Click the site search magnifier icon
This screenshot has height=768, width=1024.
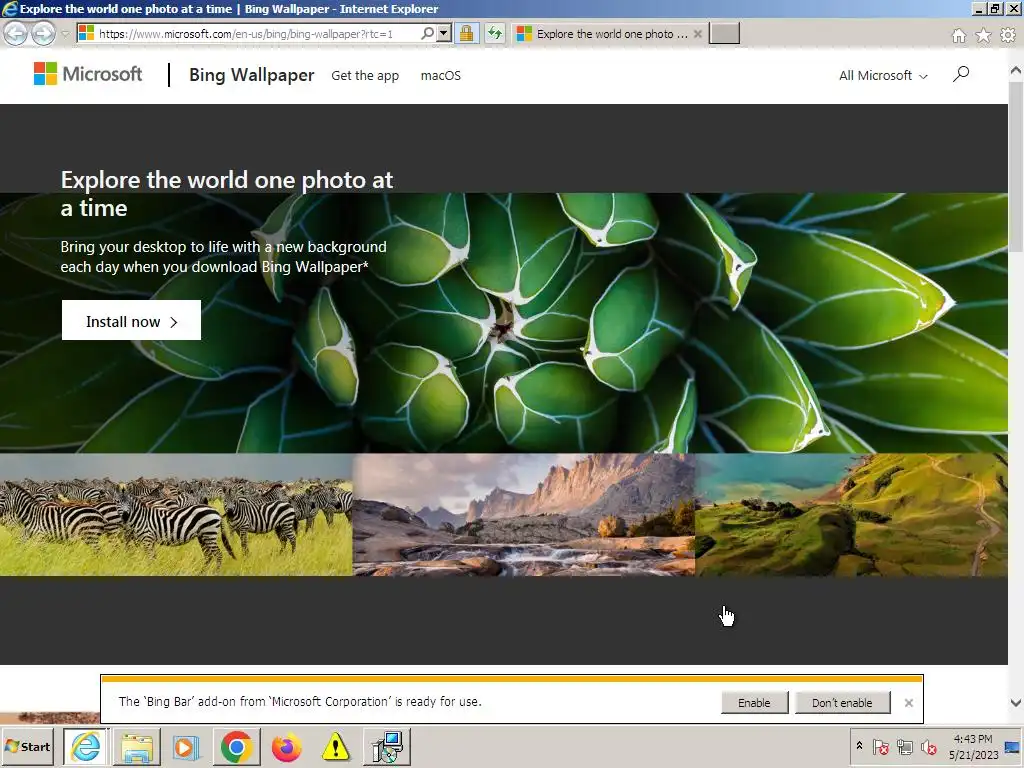coord(961,74)
